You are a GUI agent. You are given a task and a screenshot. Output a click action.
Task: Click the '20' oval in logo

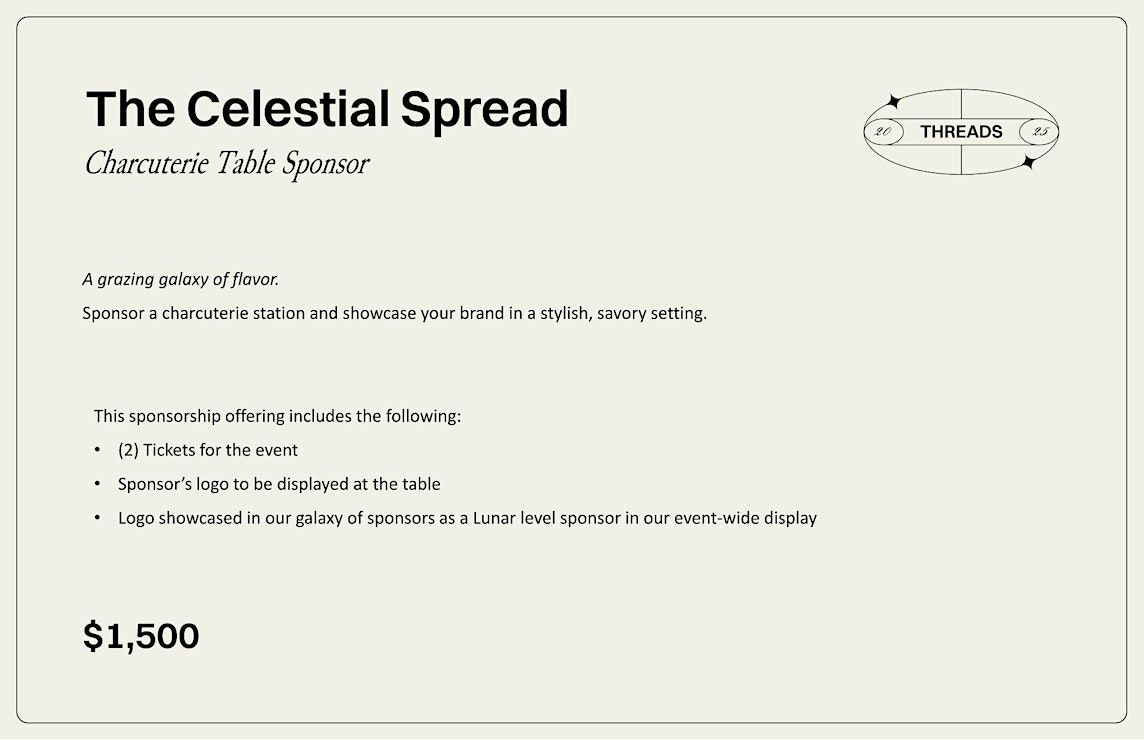pyautogui.click(x=884, y=131)
